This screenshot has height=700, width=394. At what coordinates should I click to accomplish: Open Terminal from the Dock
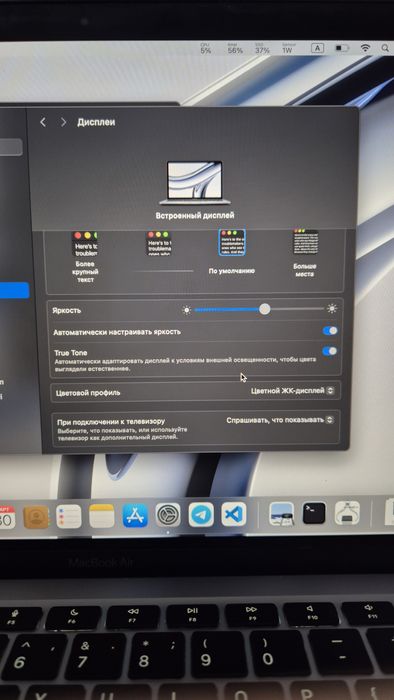pyautogui.click(x=314, y=513)
